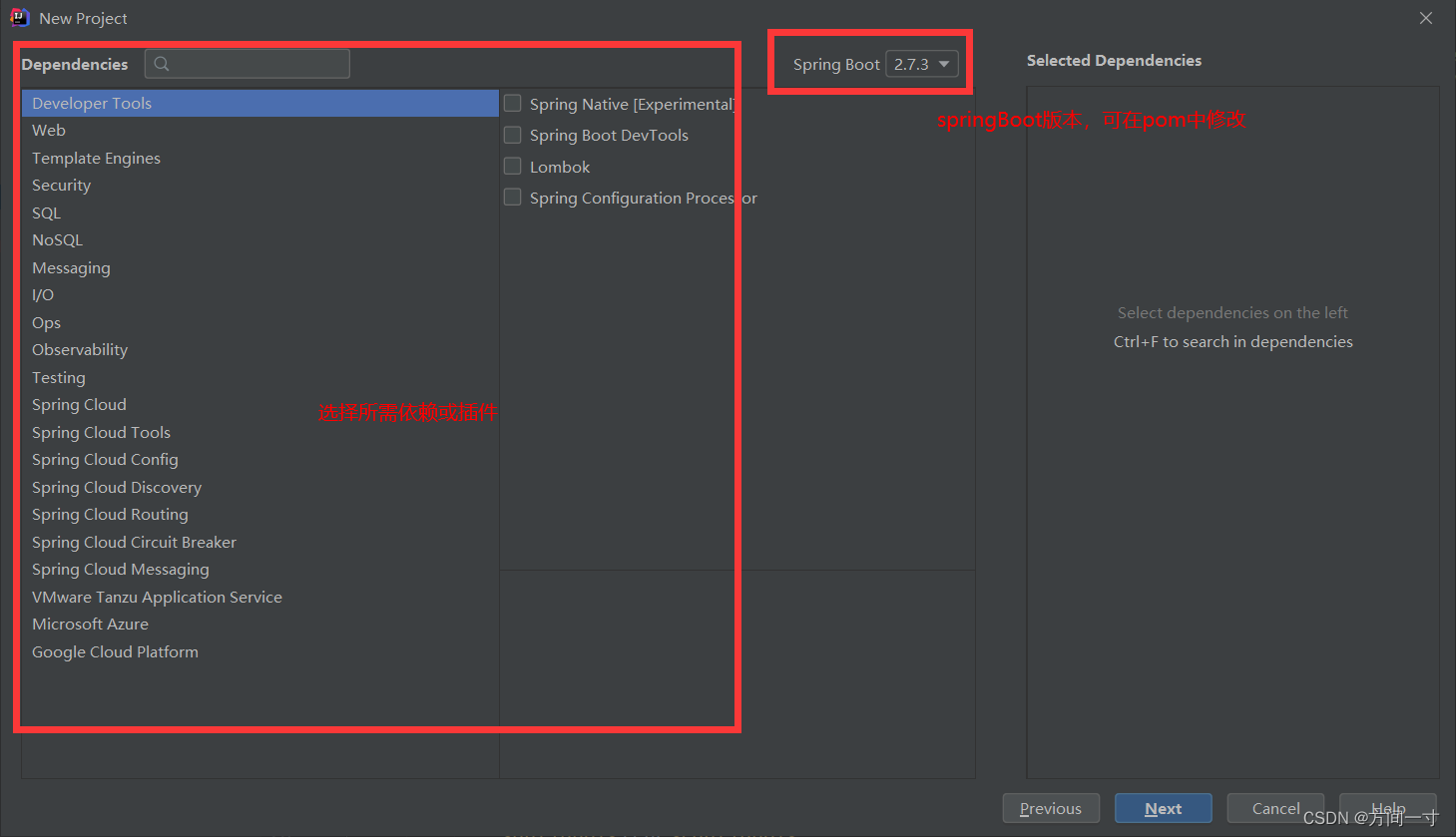This screenshot has width=1456, height=837.
Task: Select the NoSQL category
Action: point(259,240)
